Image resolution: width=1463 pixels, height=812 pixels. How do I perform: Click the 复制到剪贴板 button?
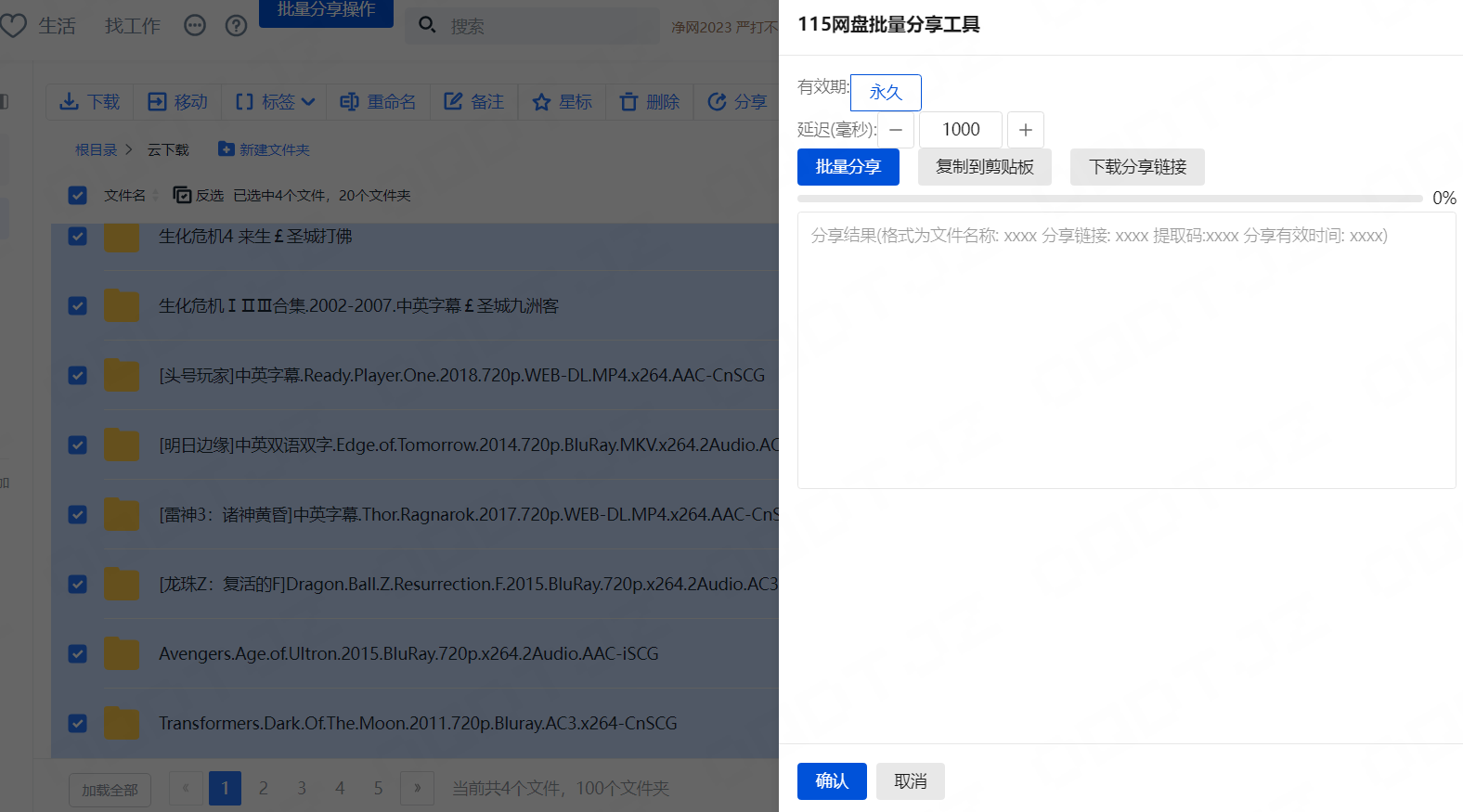984,167
